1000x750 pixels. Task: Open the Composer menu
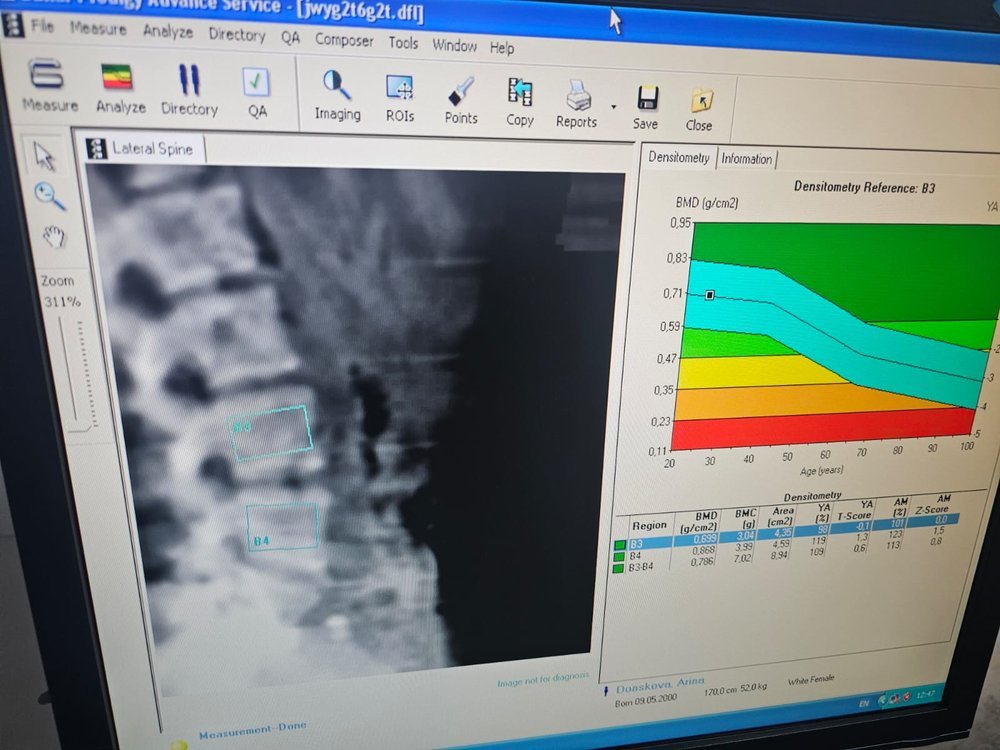[x=344, y=41]
